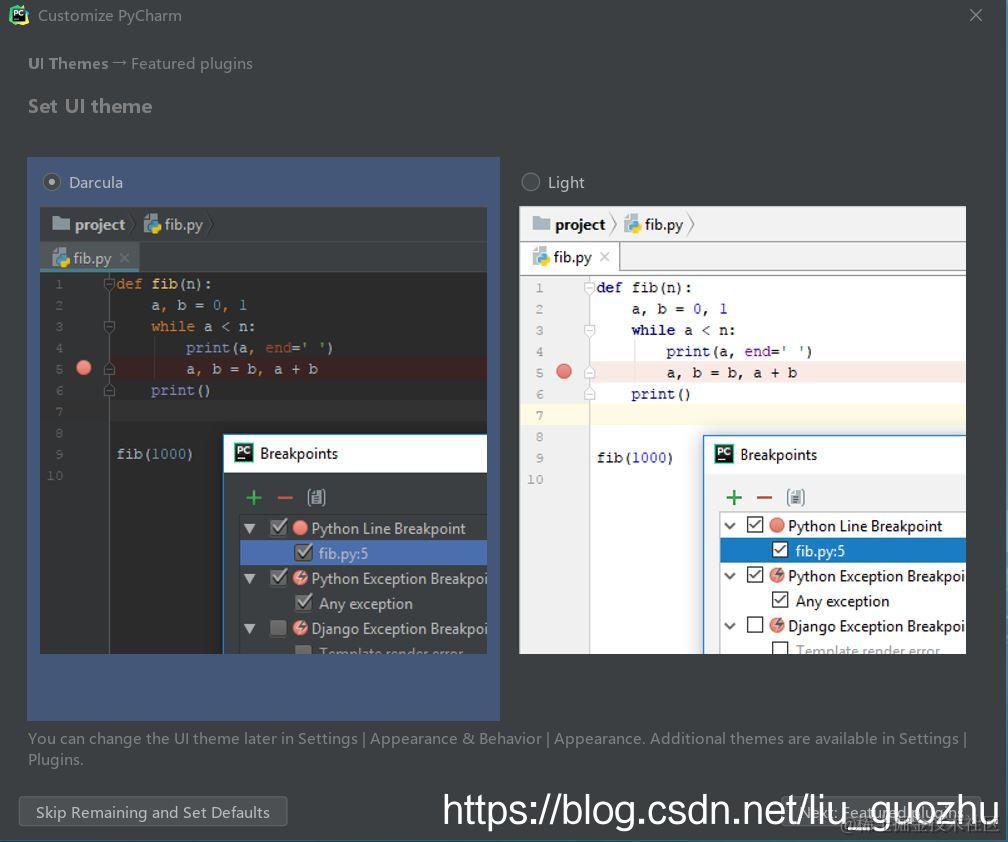Collapse Python Exception Breakpoint node in Light preview
1008x842 pixels.
pyautogui.click(x=730, y=575)
